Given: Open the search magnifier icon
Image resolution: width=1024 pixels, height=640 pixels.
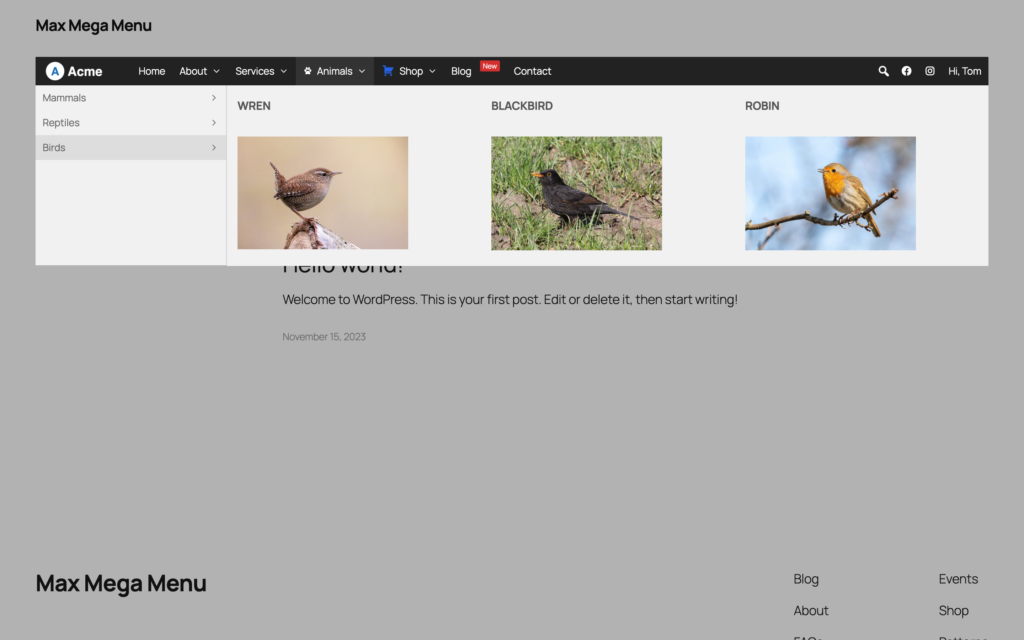Looking at the screenshot, I should 883,71.
